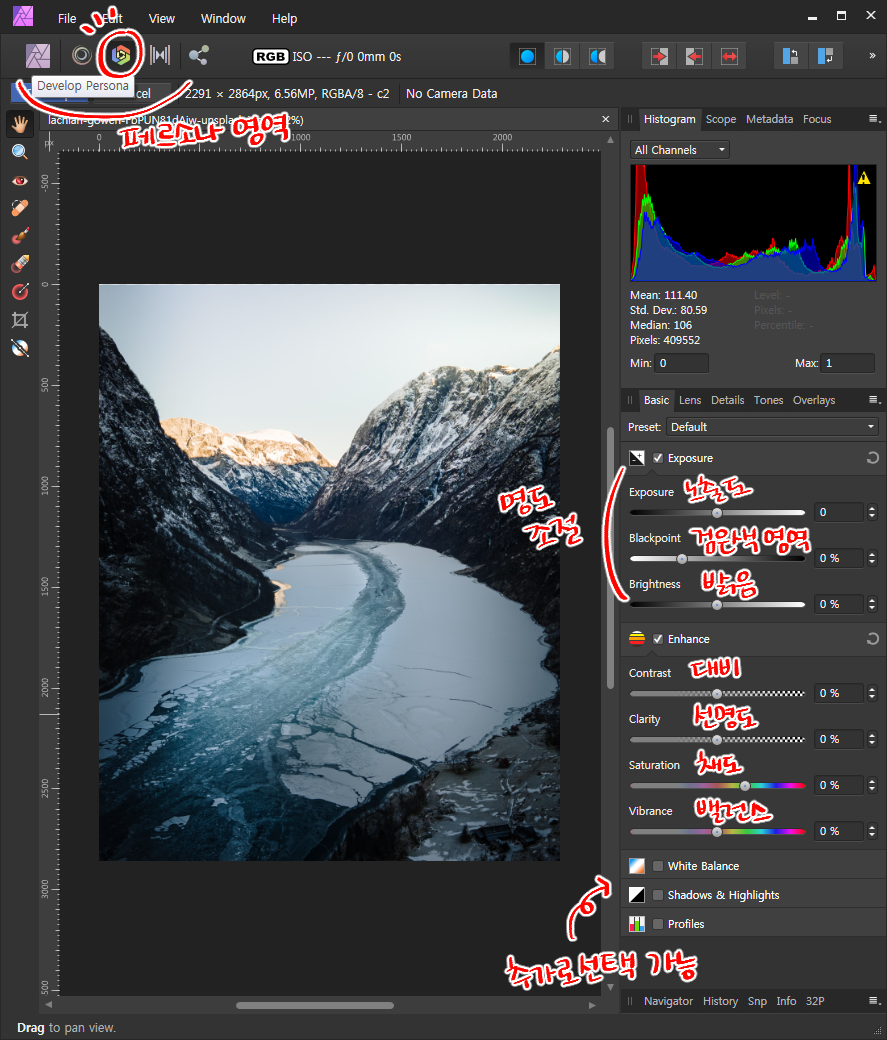887x1040 pixels.
Task: Click the histogram Max input field
Action: click(847, 363)
